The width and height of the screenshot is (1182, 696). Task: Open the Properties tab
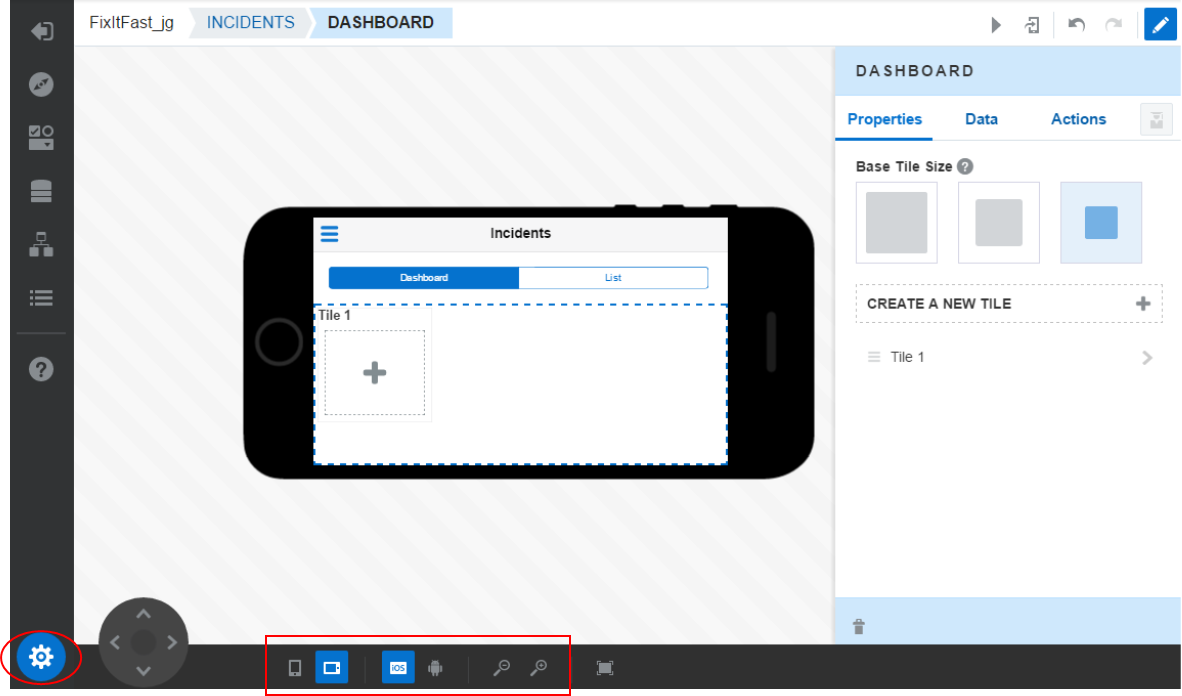[x=884, y=119]
